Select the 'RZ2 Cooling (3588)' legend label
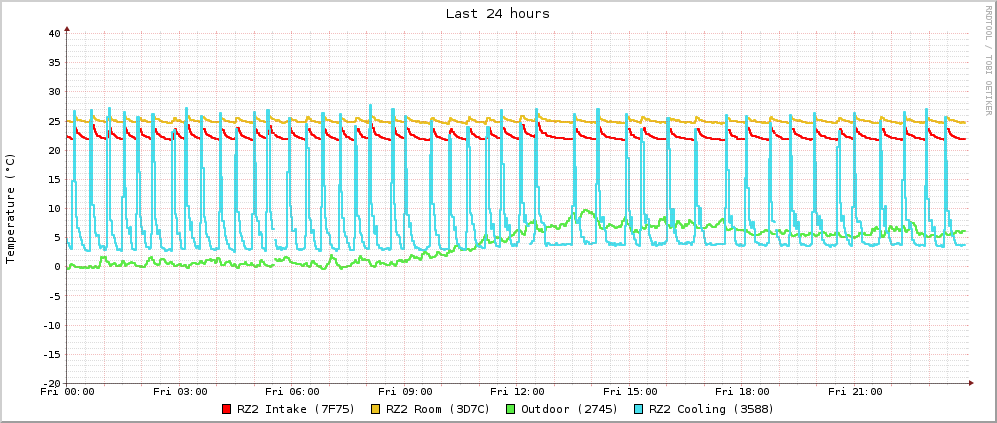The height and width of the screenshot is (423, 997). pos(711,409)
